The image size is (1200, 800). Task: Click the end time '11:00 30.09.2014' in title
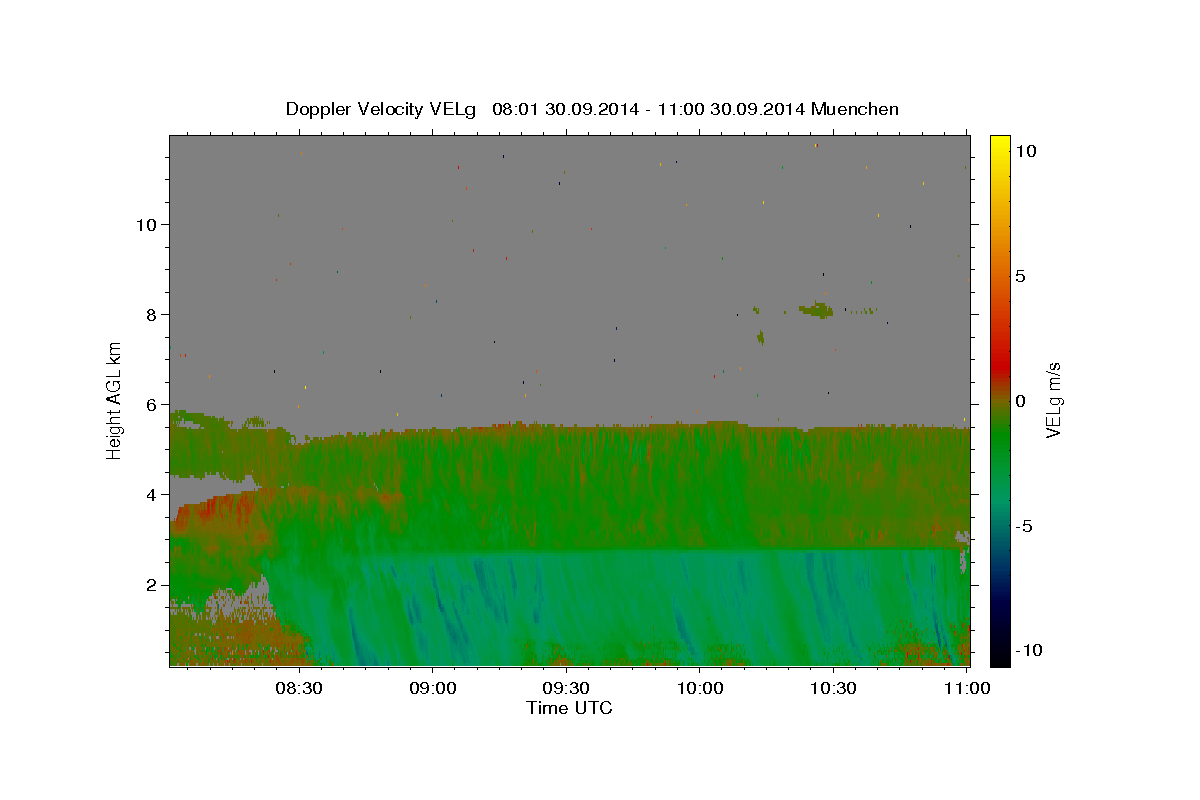(730, 109)
